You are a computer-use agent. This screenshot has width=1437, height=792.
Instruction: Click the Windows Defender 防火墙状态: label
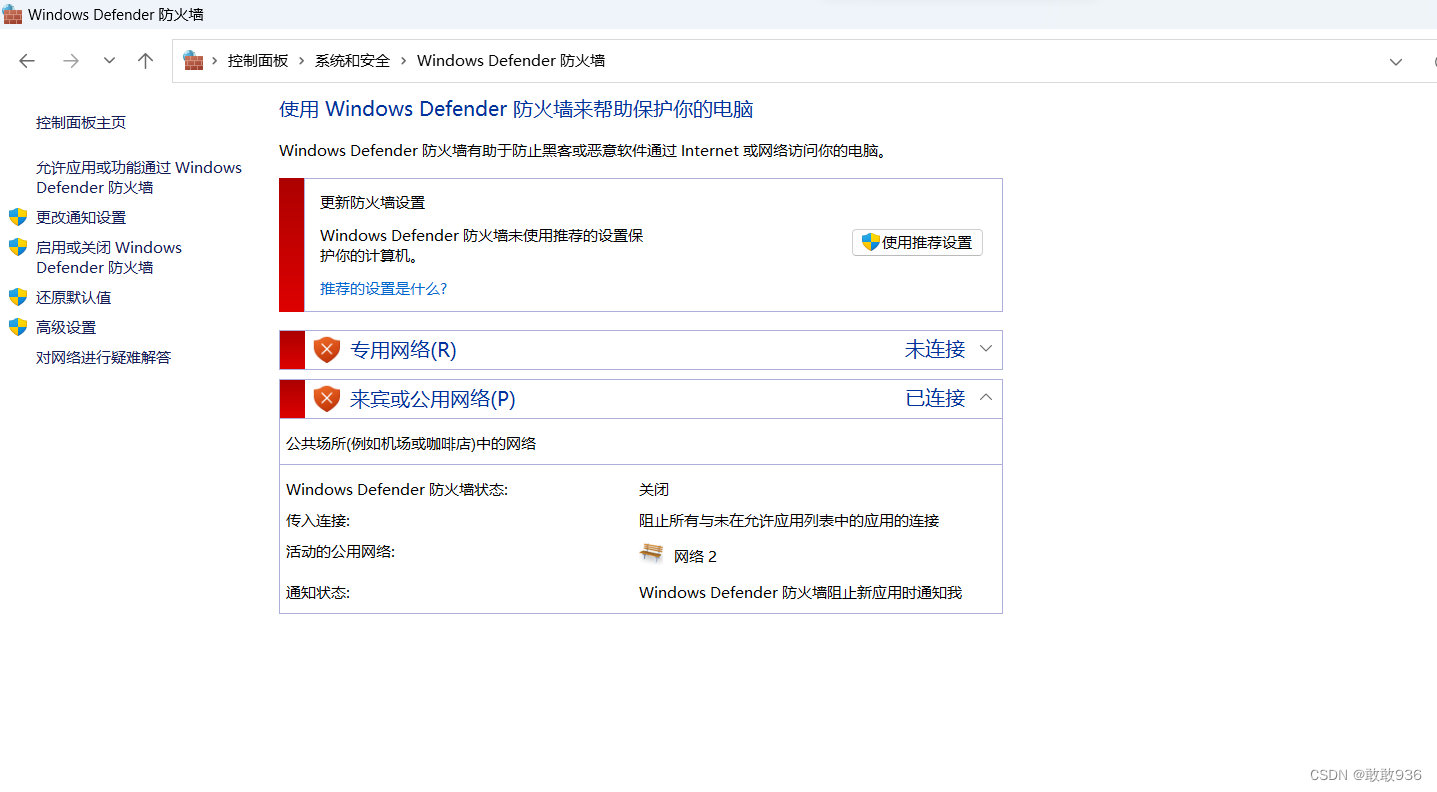pyautogui.click(x=397, y=490)
